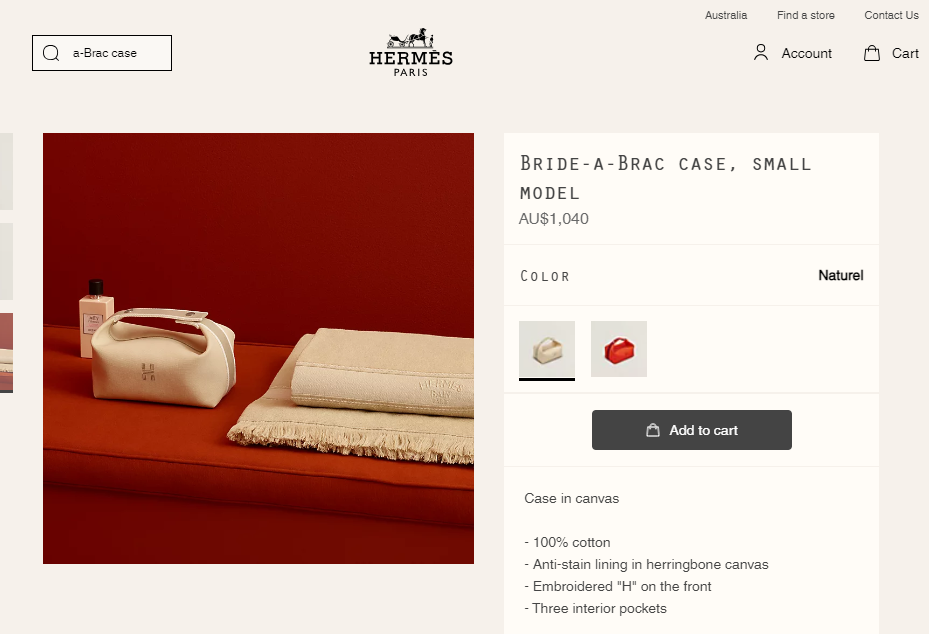Go to Contact Us page
The image size is (929, 634).
click(x=891, y=15)
